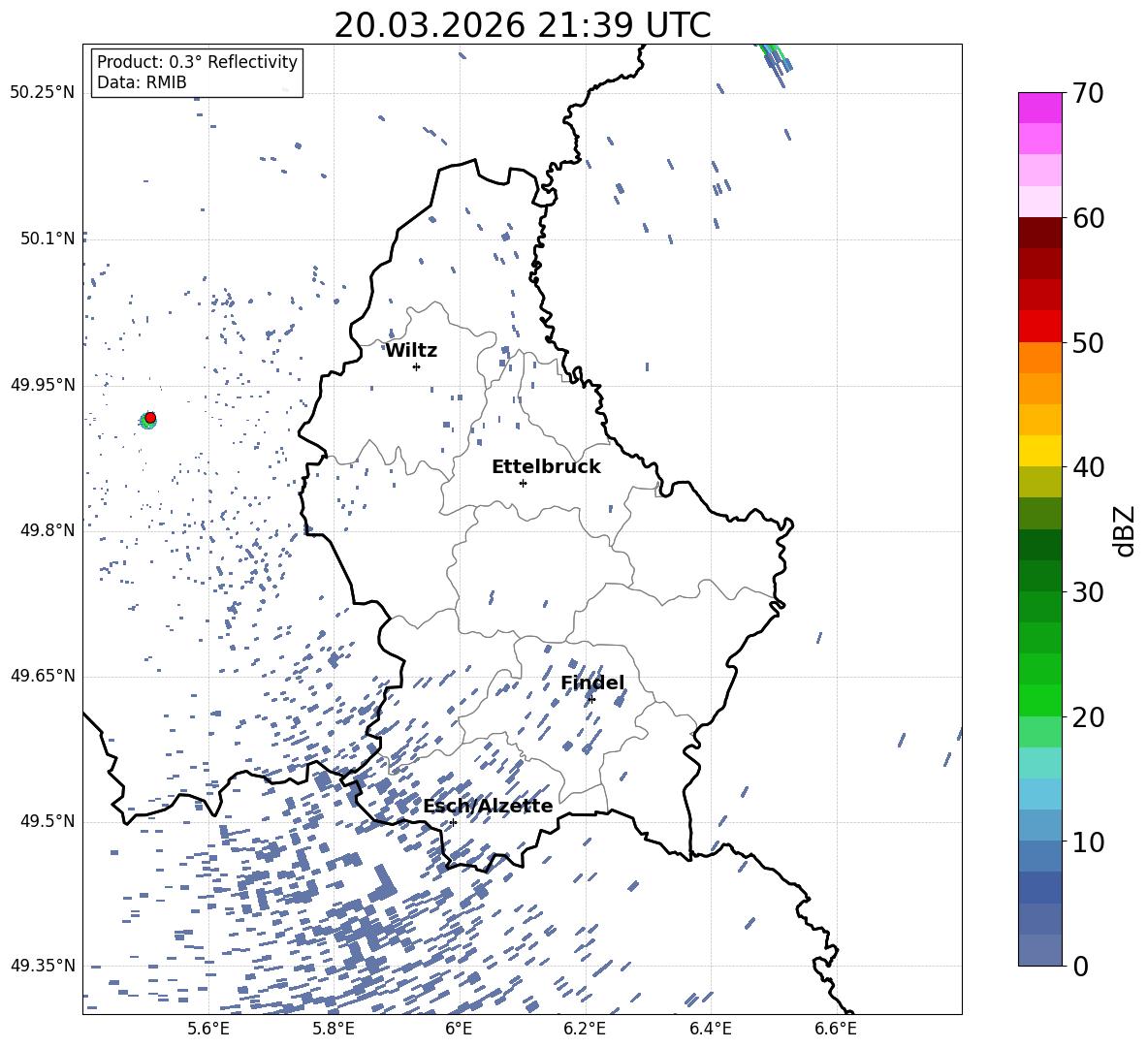Click the 40 colorbar tick value
1148x1048 pixels.
(1087, 467)
